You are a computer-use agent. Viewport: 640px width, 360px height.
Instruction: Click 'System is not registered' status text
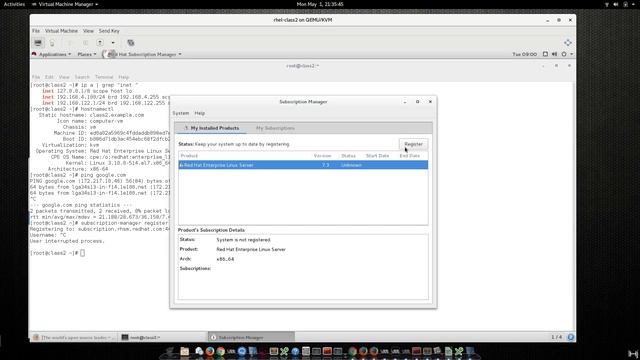coord(243,240)
